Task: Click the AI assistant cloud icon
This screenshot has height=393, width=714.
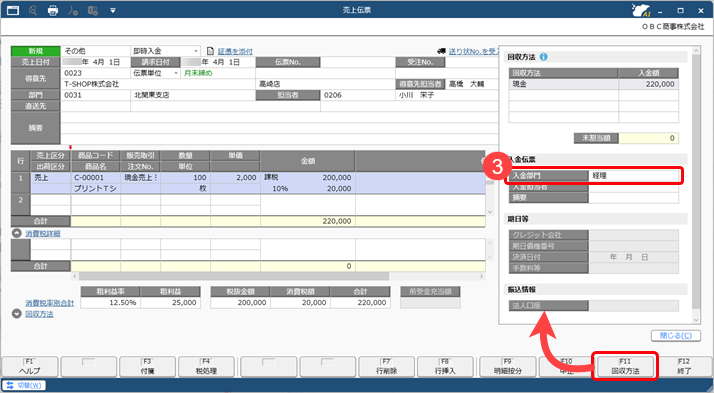Action: tap(642, 10)
